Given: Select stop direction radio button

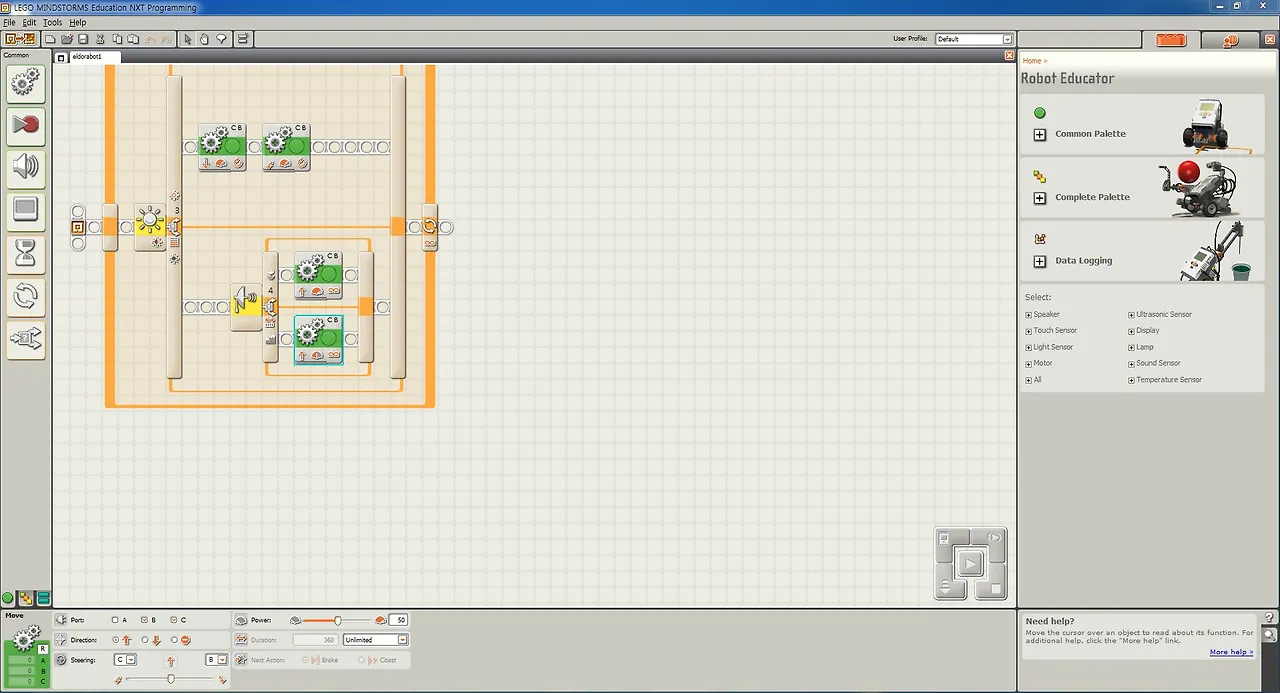Looking at the screenshot, I should click(174, 640).
